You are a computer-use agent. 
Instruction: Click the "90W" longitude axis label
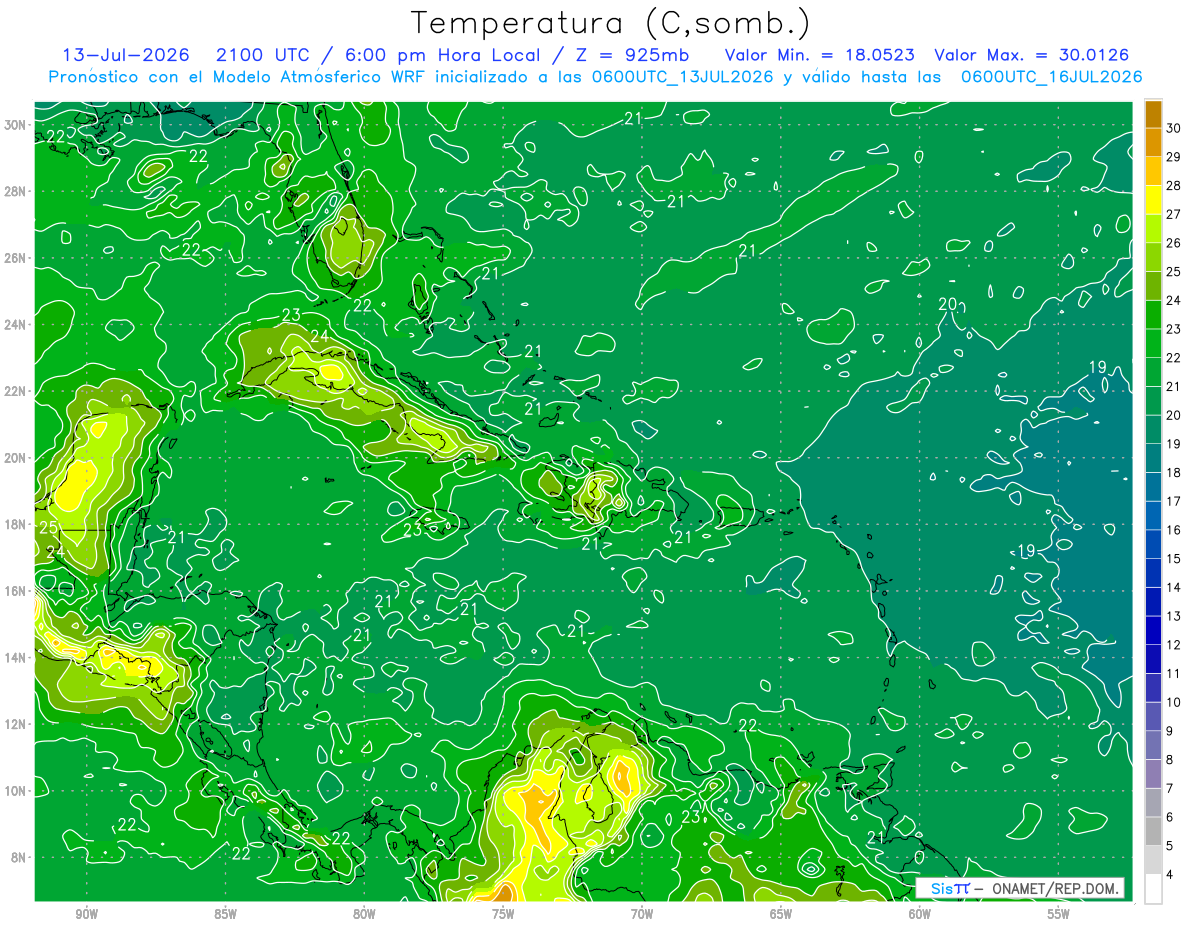(86, 914)
